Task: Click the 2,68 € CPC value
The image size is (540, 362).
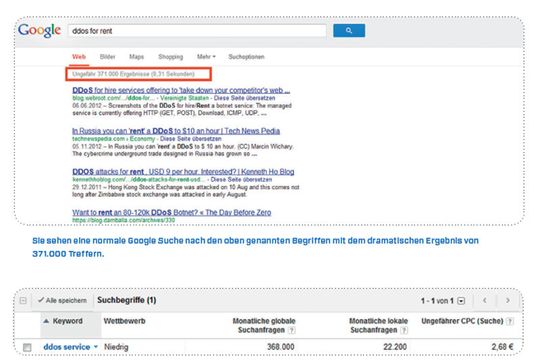Action: click(x=502, y=347)
